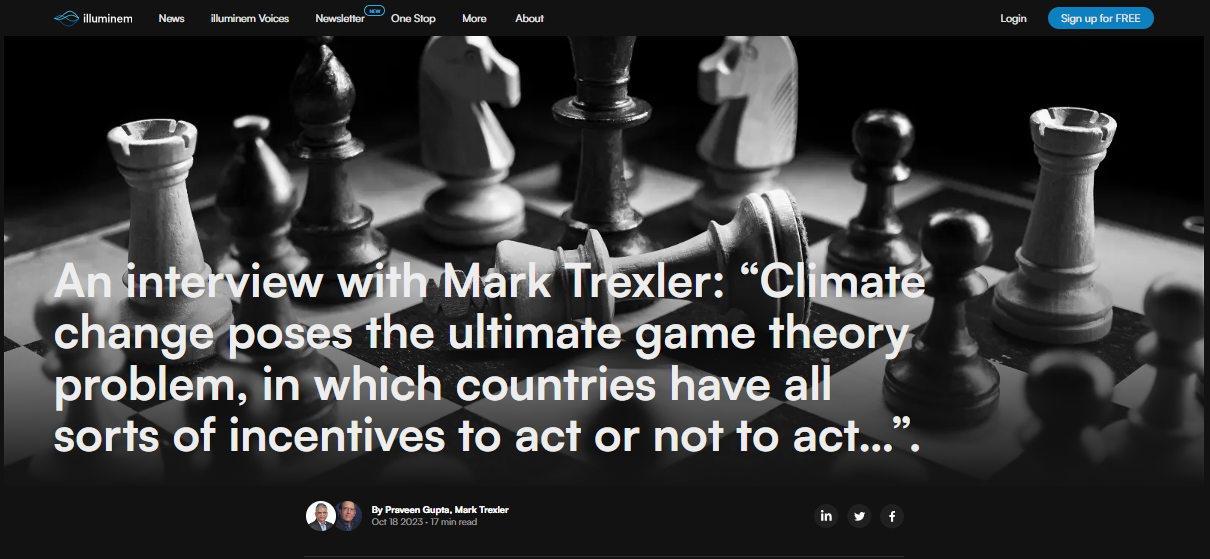Click Sign up for FREE button
Image resolution: width=1210 pixels, height=559 pixels.
(x=1101, y=18)
